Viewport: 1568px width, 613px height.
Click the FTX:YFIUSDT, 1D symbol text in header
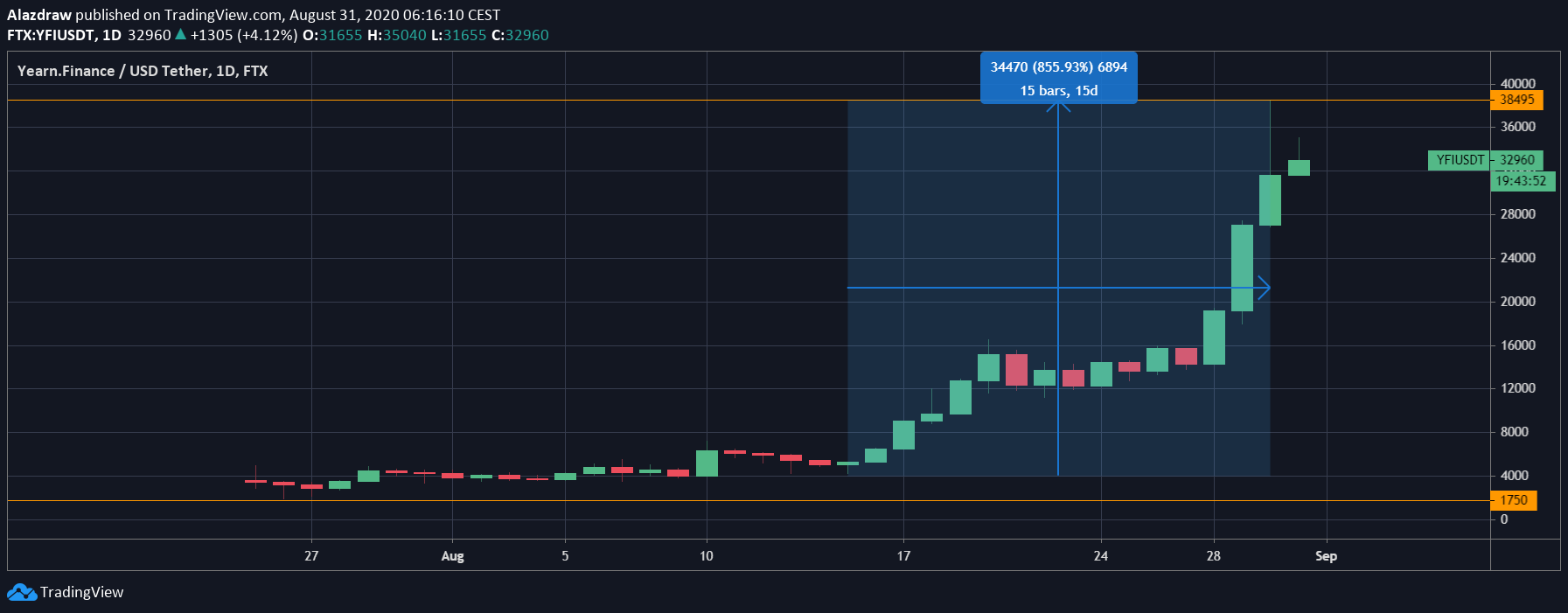64,35
